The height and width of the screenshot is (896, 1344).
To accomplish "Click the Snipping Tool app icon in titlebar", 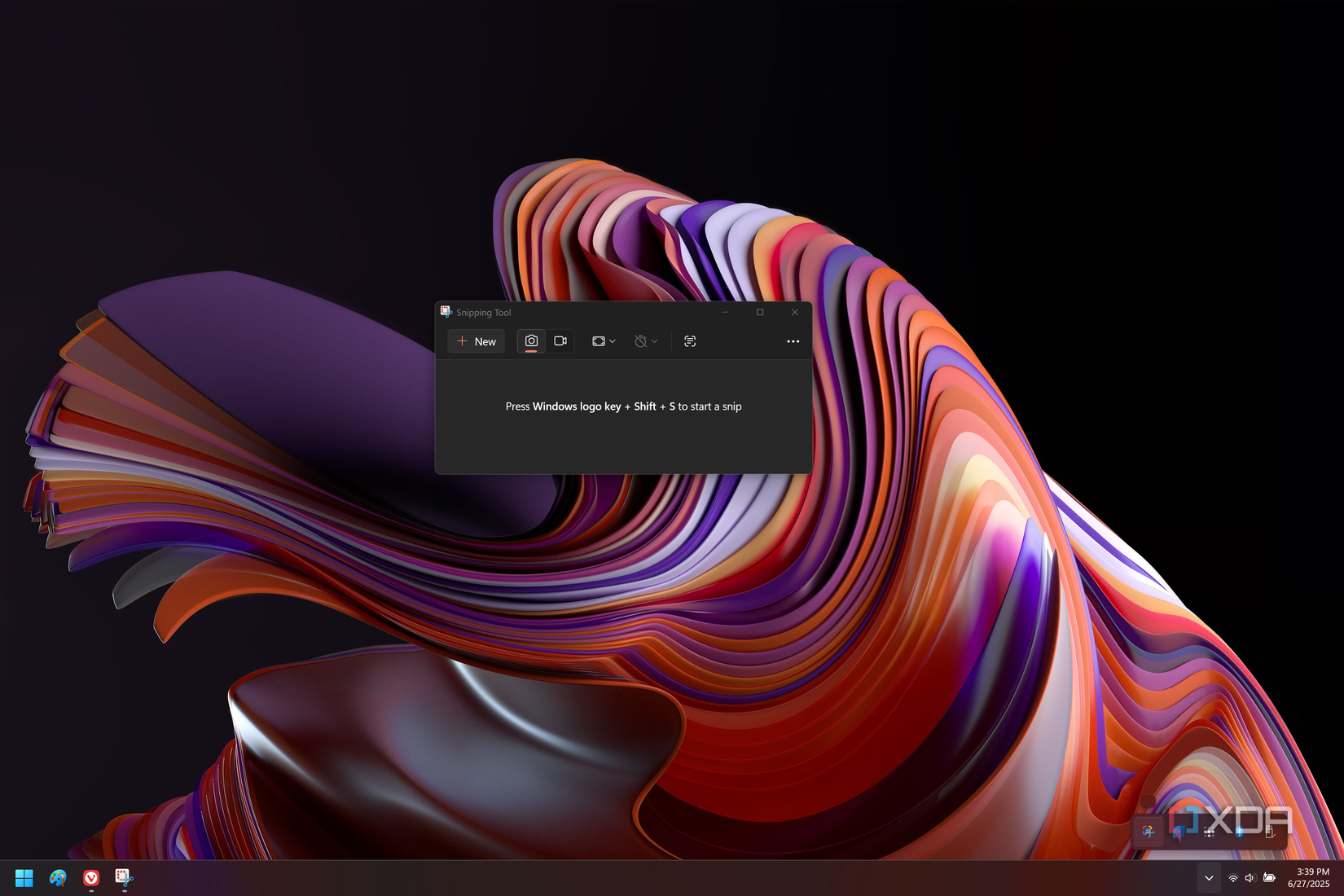I will [446, 312].
